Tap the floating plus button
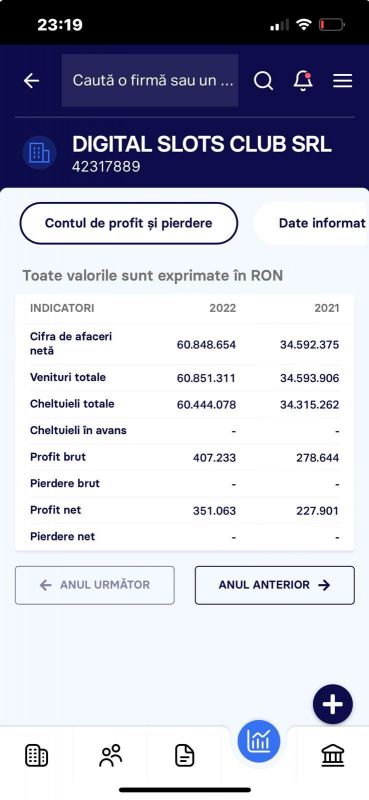Image resolution: width=369 pixels, height=800 pixels. pyautogui.click(x=333, y=705)
